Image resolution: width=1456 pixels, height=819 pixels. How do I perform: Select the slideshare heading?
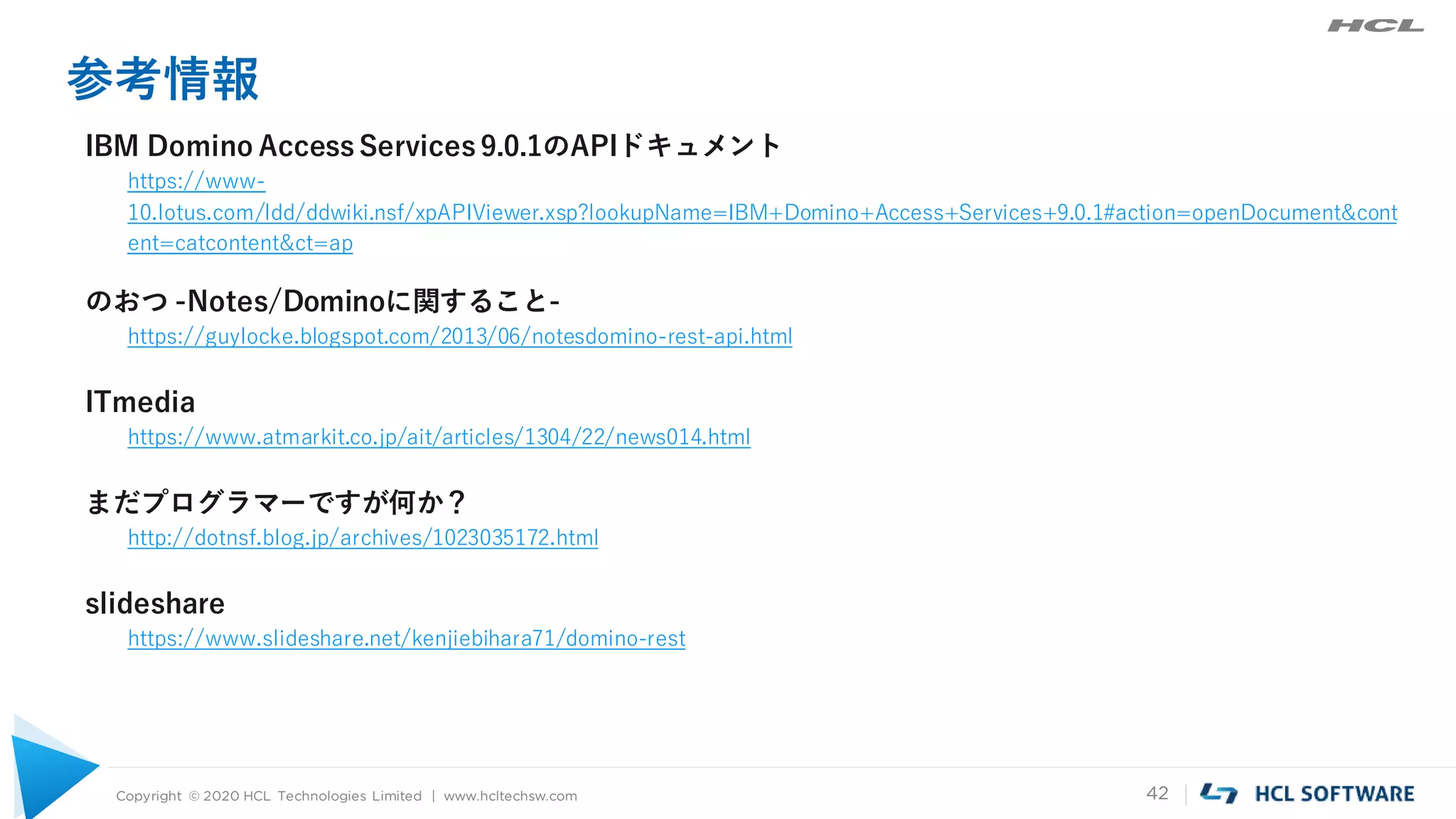(x=155, y=604)
